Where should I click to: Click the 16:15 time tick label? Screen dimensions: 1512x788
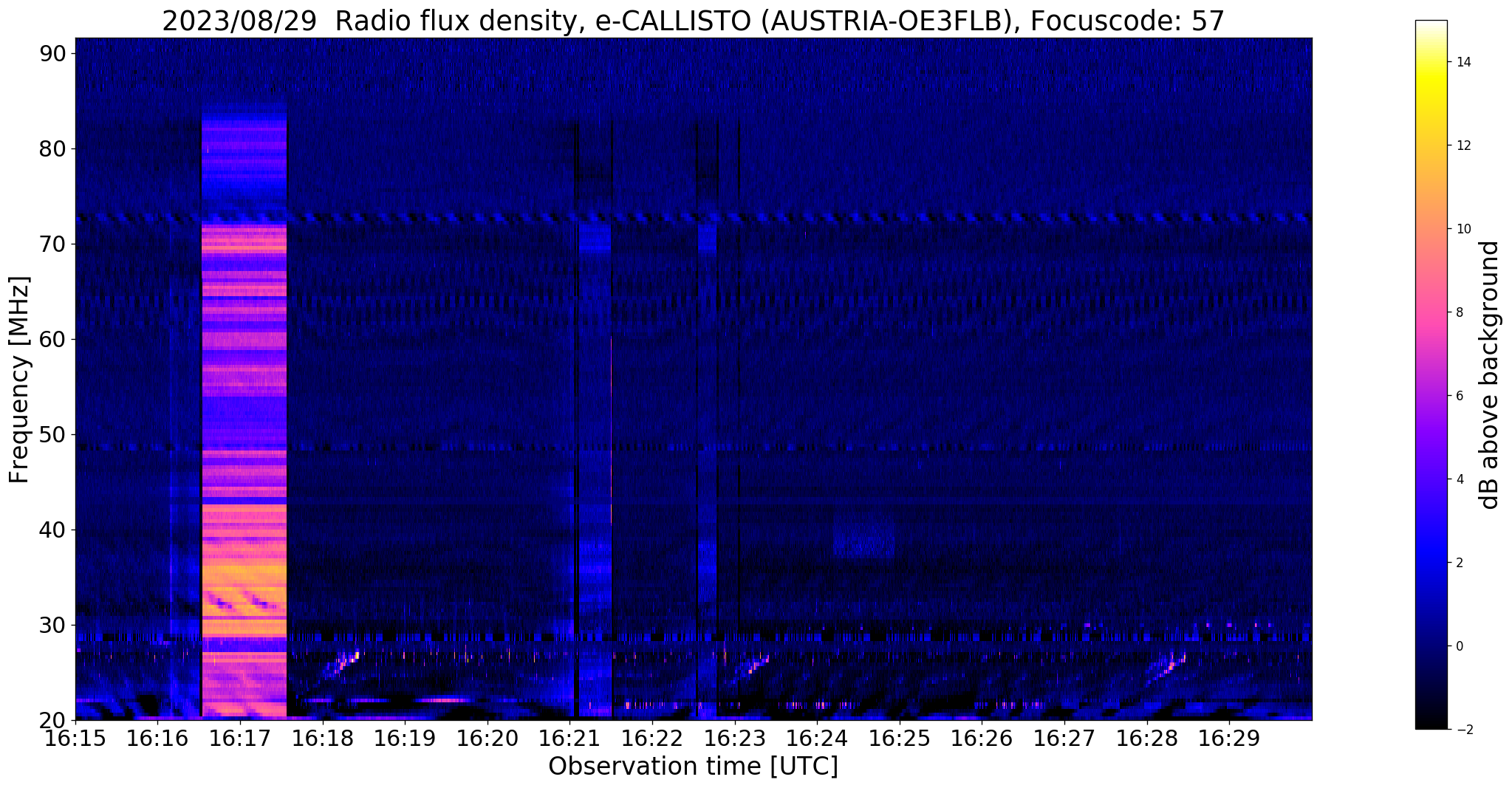click(x=75, y=738)
